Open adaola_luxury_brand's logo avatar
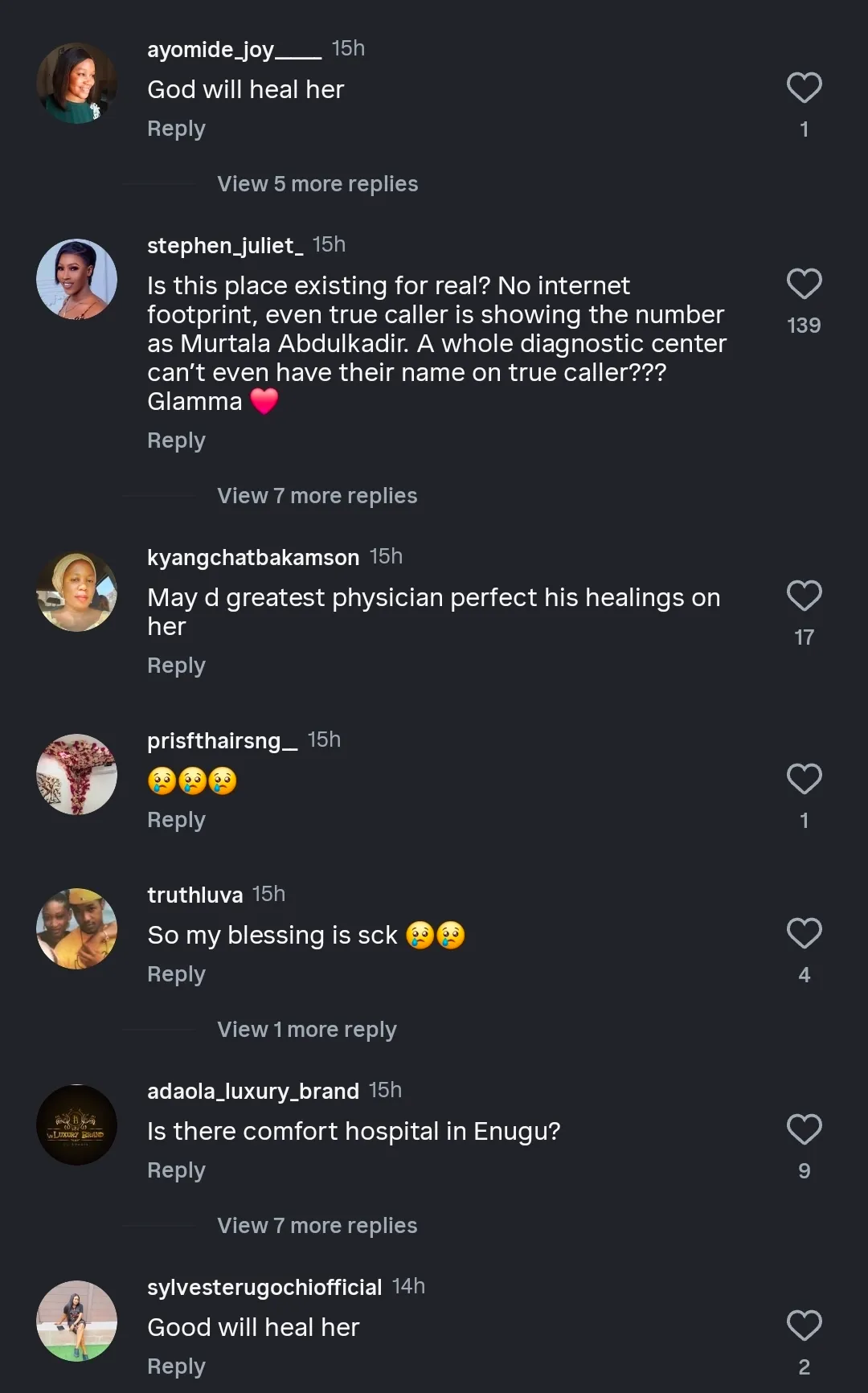 [x=77, y=1125]
